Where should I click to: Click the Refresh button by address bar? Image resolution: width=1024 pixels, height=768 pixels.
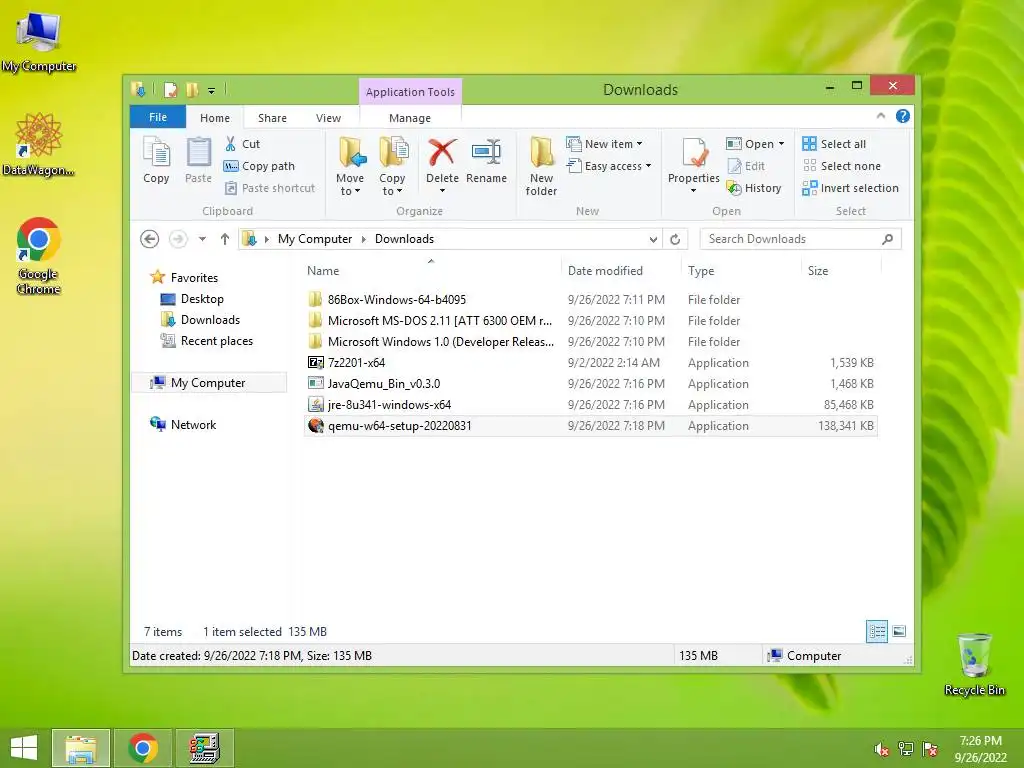675,239
